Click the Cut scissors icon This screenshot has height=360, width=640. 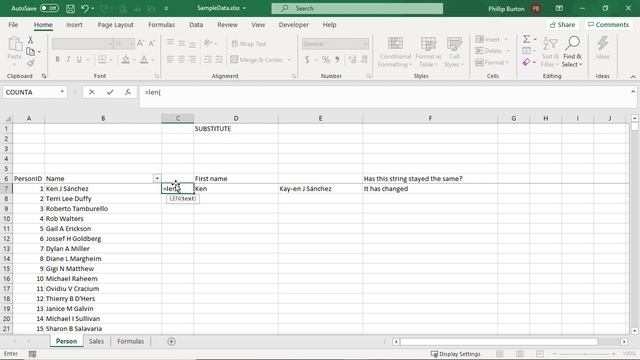pos(30,40)
